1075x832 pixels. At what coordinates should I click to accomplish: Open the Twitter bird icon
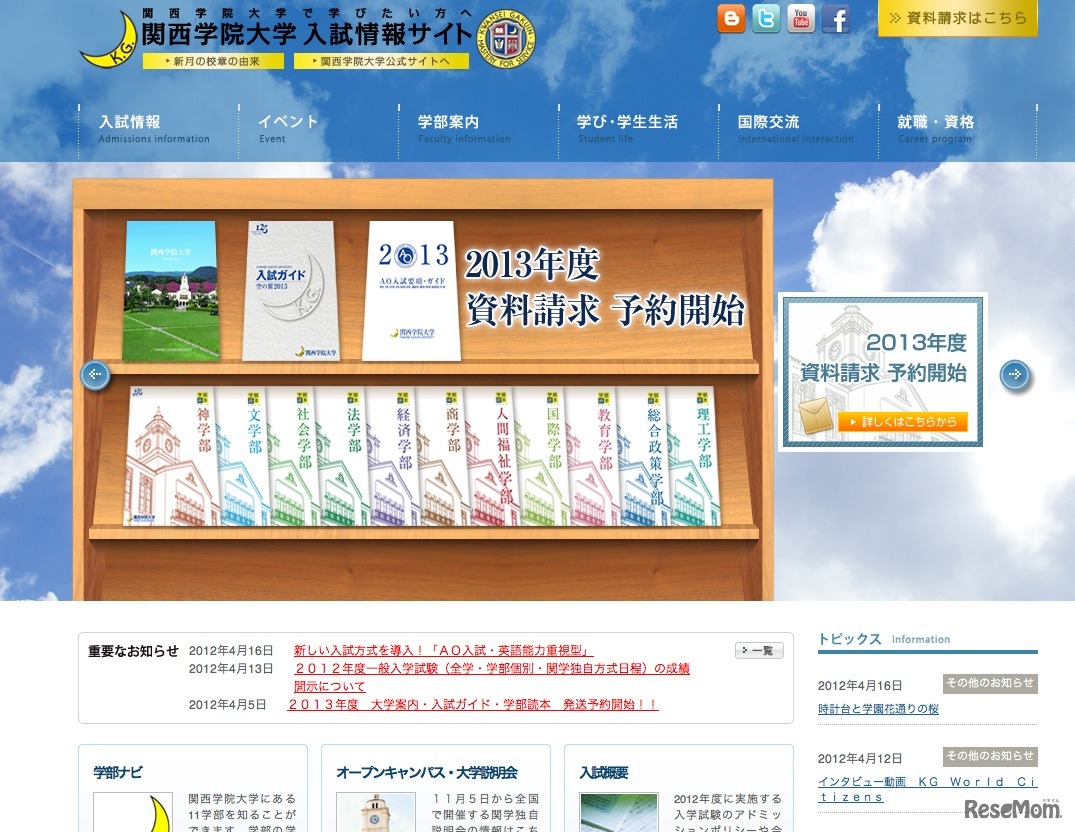pos(765,18)
